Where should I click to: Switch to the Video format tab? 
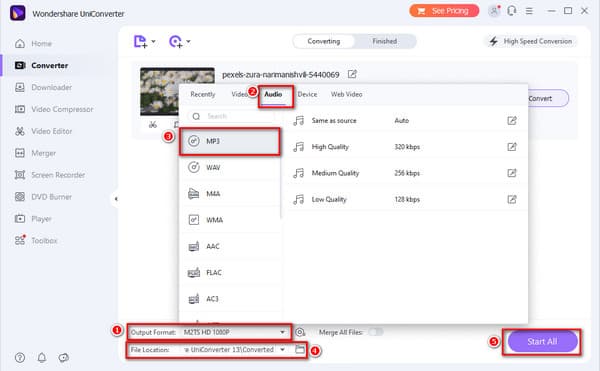239,94
